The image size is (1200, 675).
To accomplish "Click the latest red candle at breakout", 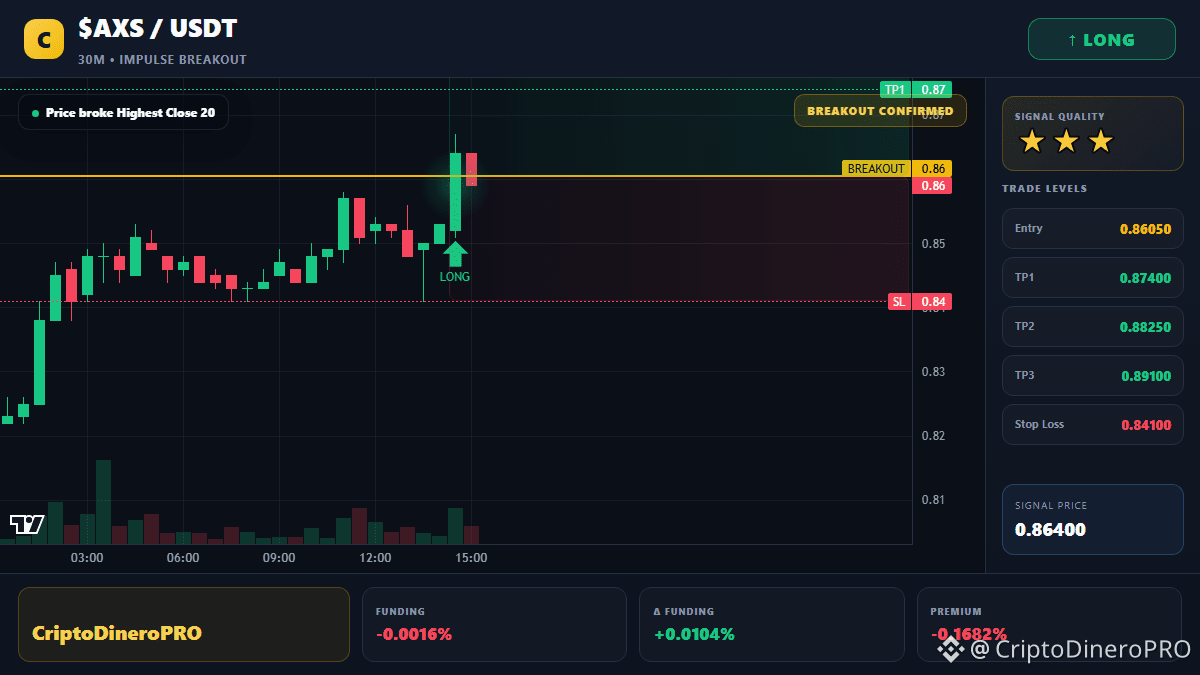I will click(x=471, y=169).
